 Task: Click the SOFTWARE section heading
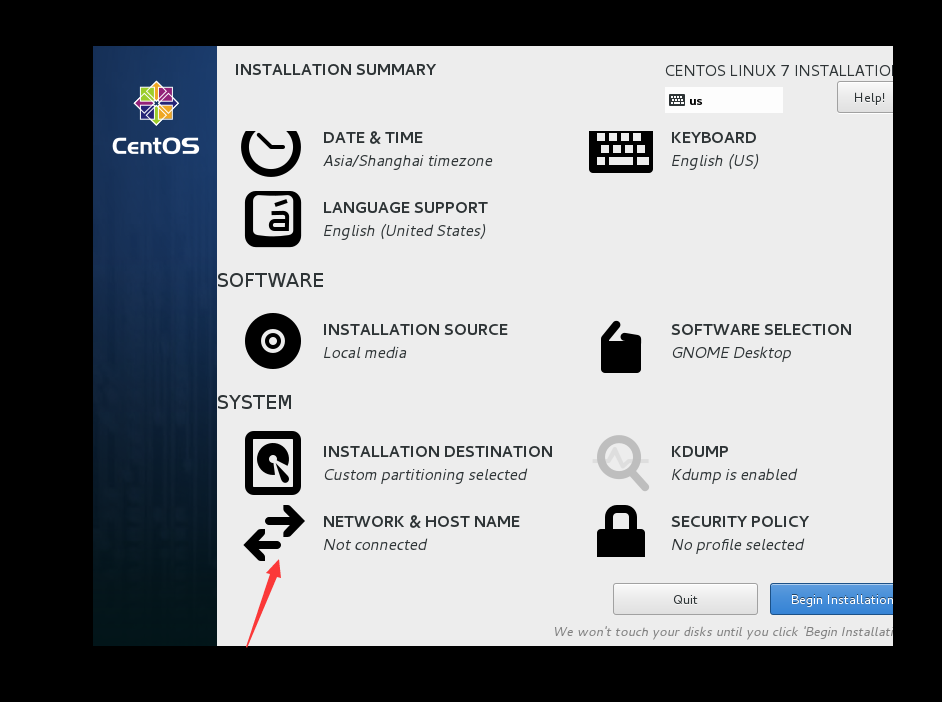click(x=270, y=280)
